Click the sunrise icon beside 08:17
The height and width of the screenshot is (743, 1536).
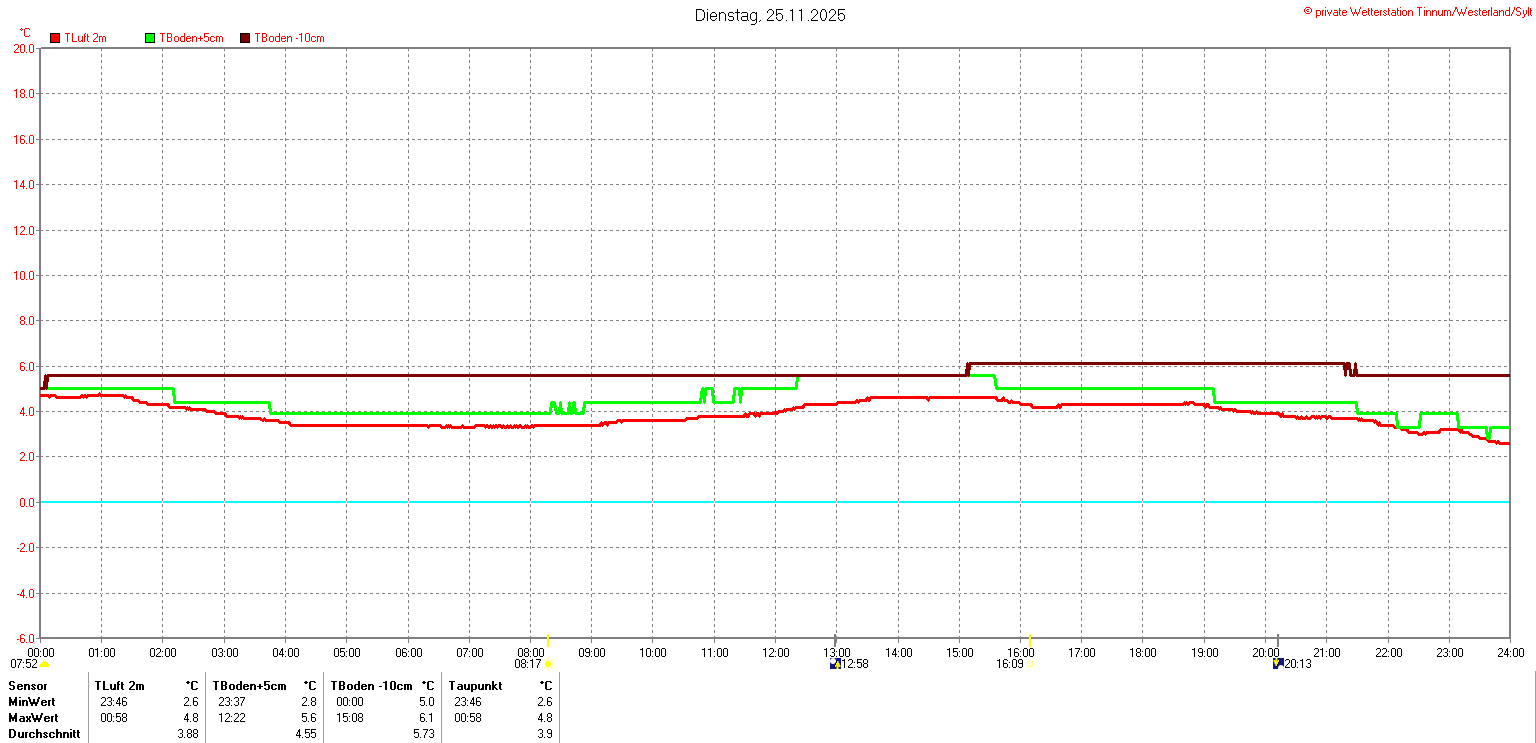tap(549, 664)
